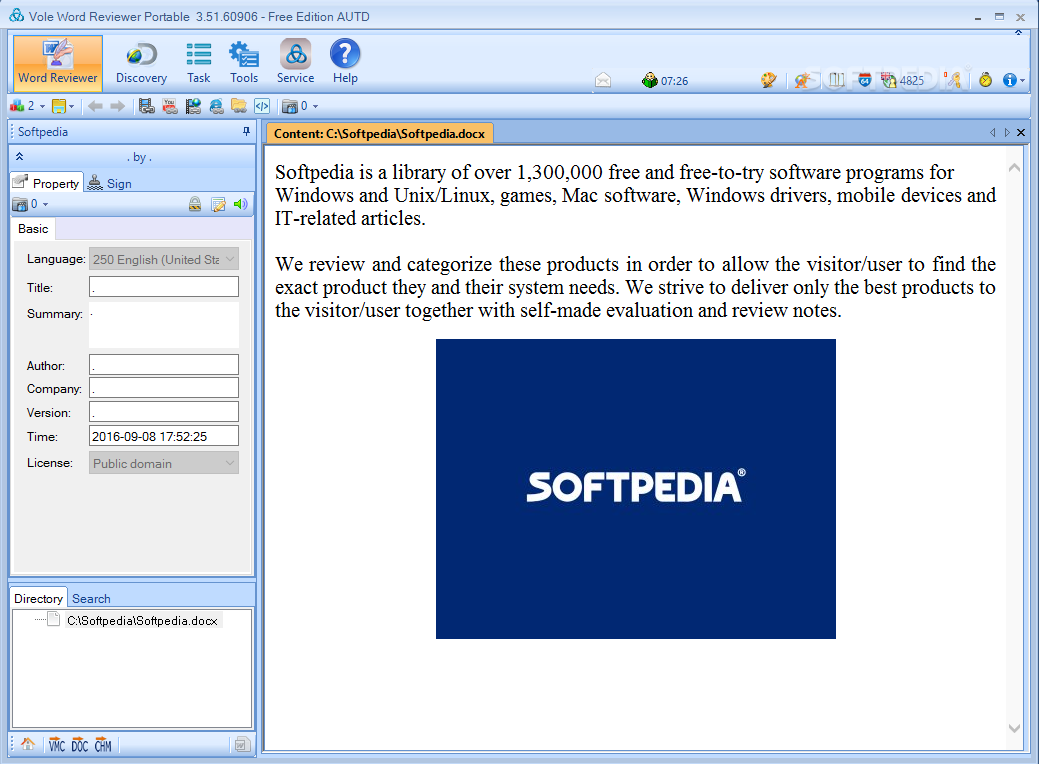Open the Word Reviewer ribbon button

coord(58,62)
